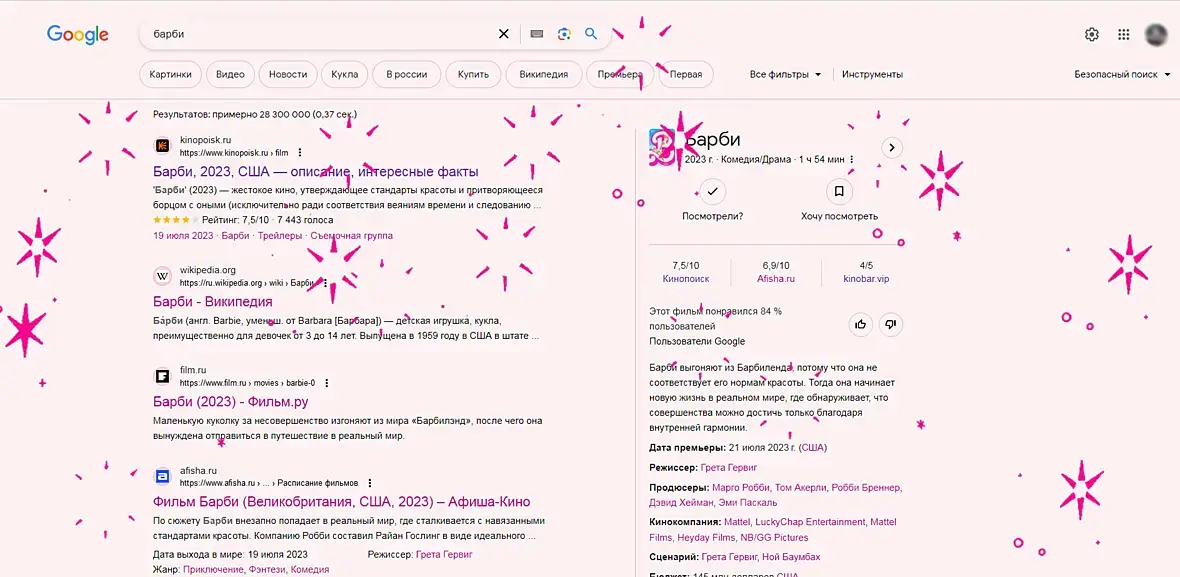The width and height of the screenshot is (1180, 577).
Task: Open the Трейлеры sitelink under Kinopoisk
Action: [x=280, y=235]
